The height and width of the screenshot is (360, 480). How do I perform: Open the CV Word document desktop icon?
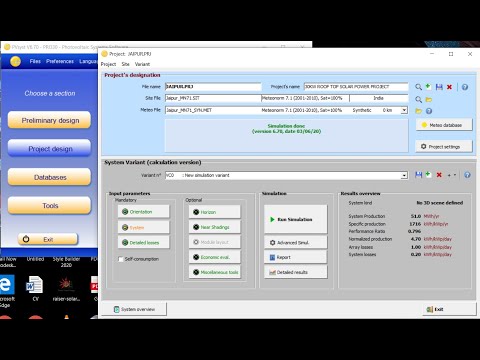(x=35, y=289)
